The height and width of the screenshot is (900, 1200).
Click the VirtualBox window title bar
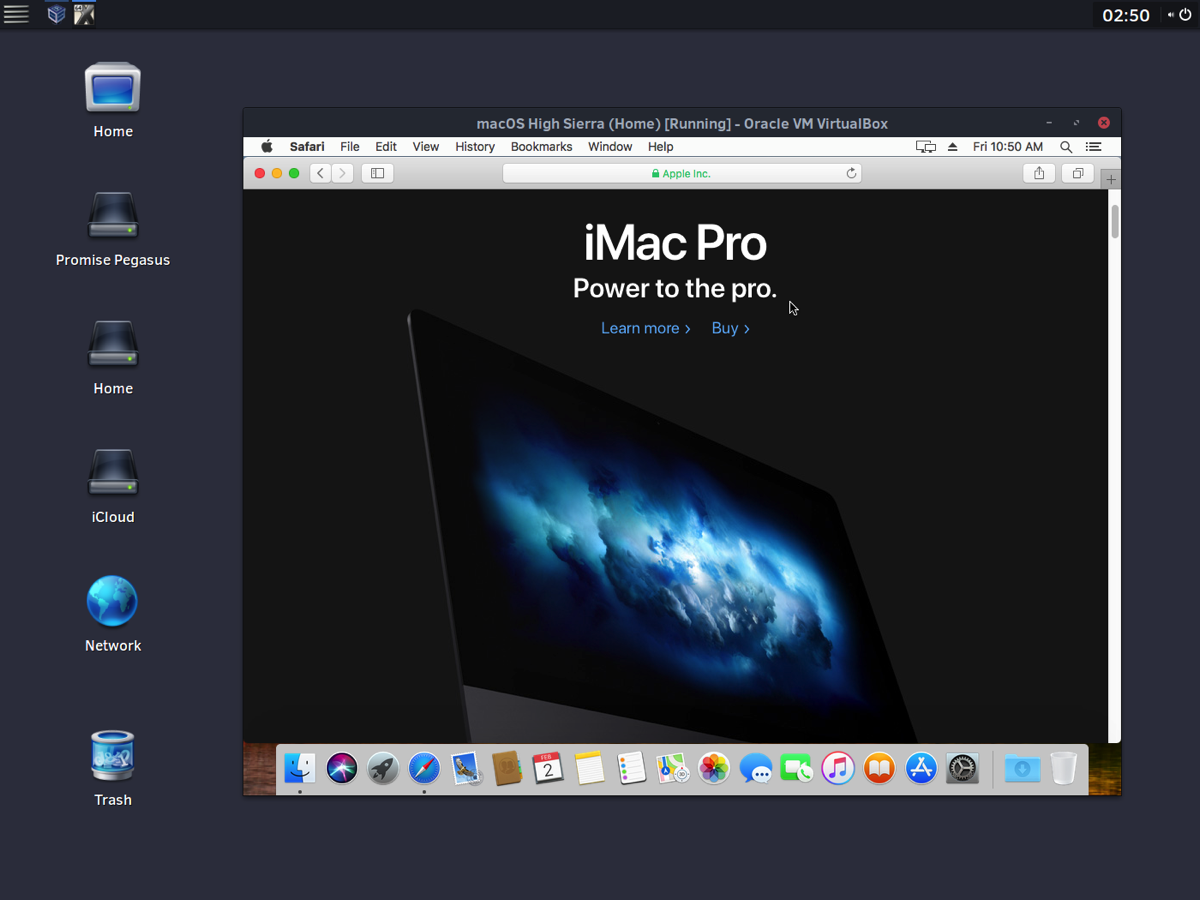pos(682,123)
